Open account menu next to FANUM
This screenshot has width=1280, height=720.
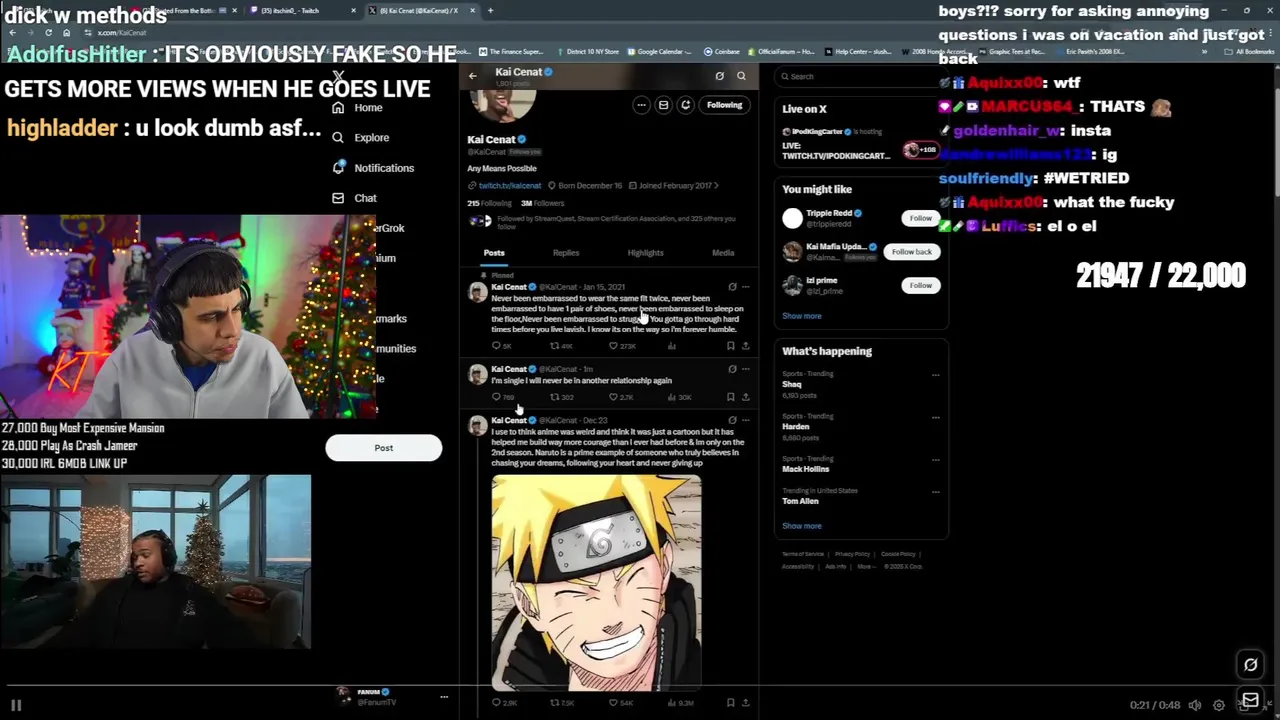(x=444, y=696)
